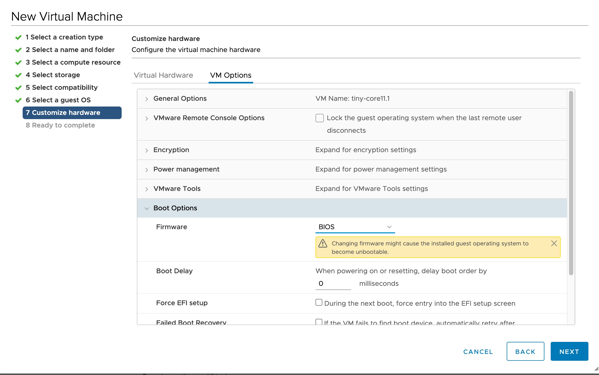This screenshot has height=375, width=599.
Task: Toggle Lock the guest operating system checkbox
Action: click(x=319, y=118)
